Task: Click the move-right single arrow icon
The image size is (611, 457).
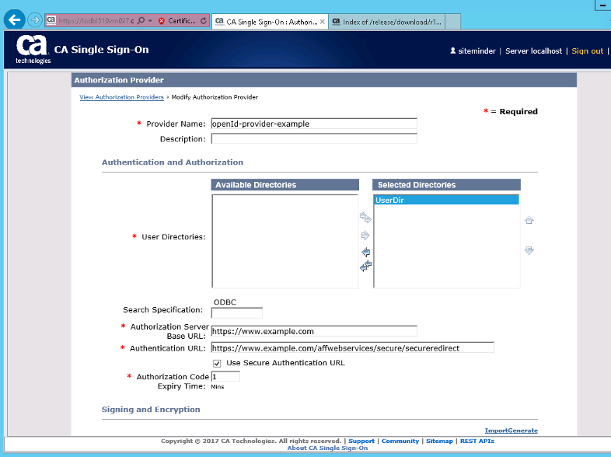Action: 365,235
